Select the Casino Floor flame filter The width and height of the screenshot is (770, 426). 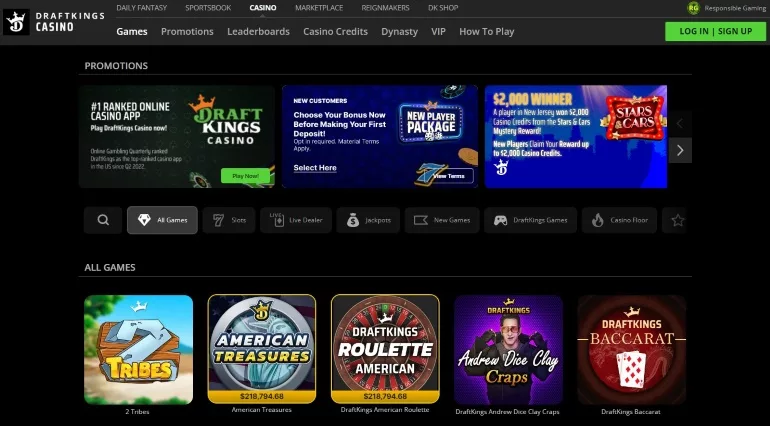click(x=619, y=220)
